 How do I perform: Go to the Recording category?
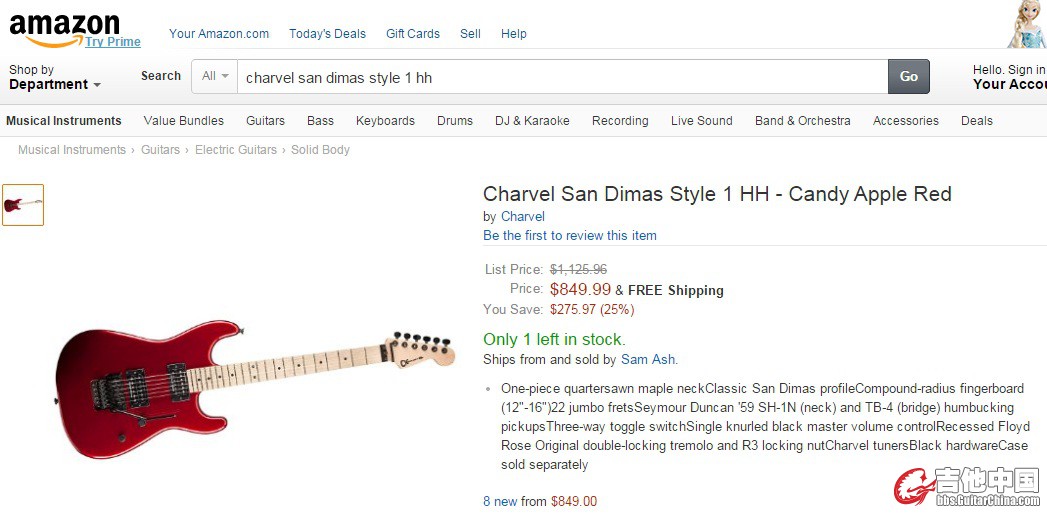[x=620, y=121]
